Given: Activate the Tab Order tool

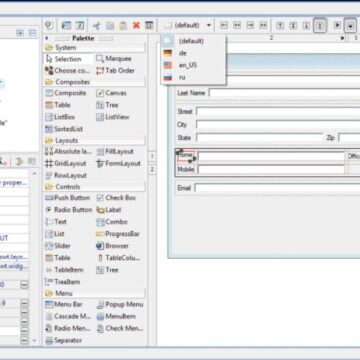Looking at the screenshot, I should tap(115, 71).
